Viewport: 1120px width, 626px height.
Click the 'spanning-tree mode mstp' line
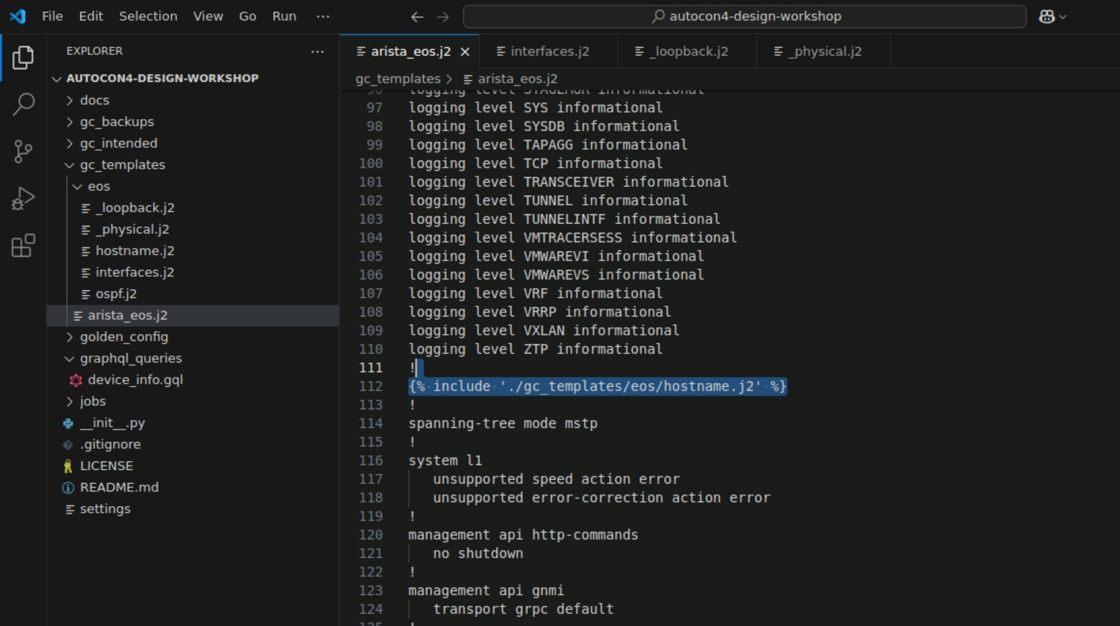coord(503,423)
